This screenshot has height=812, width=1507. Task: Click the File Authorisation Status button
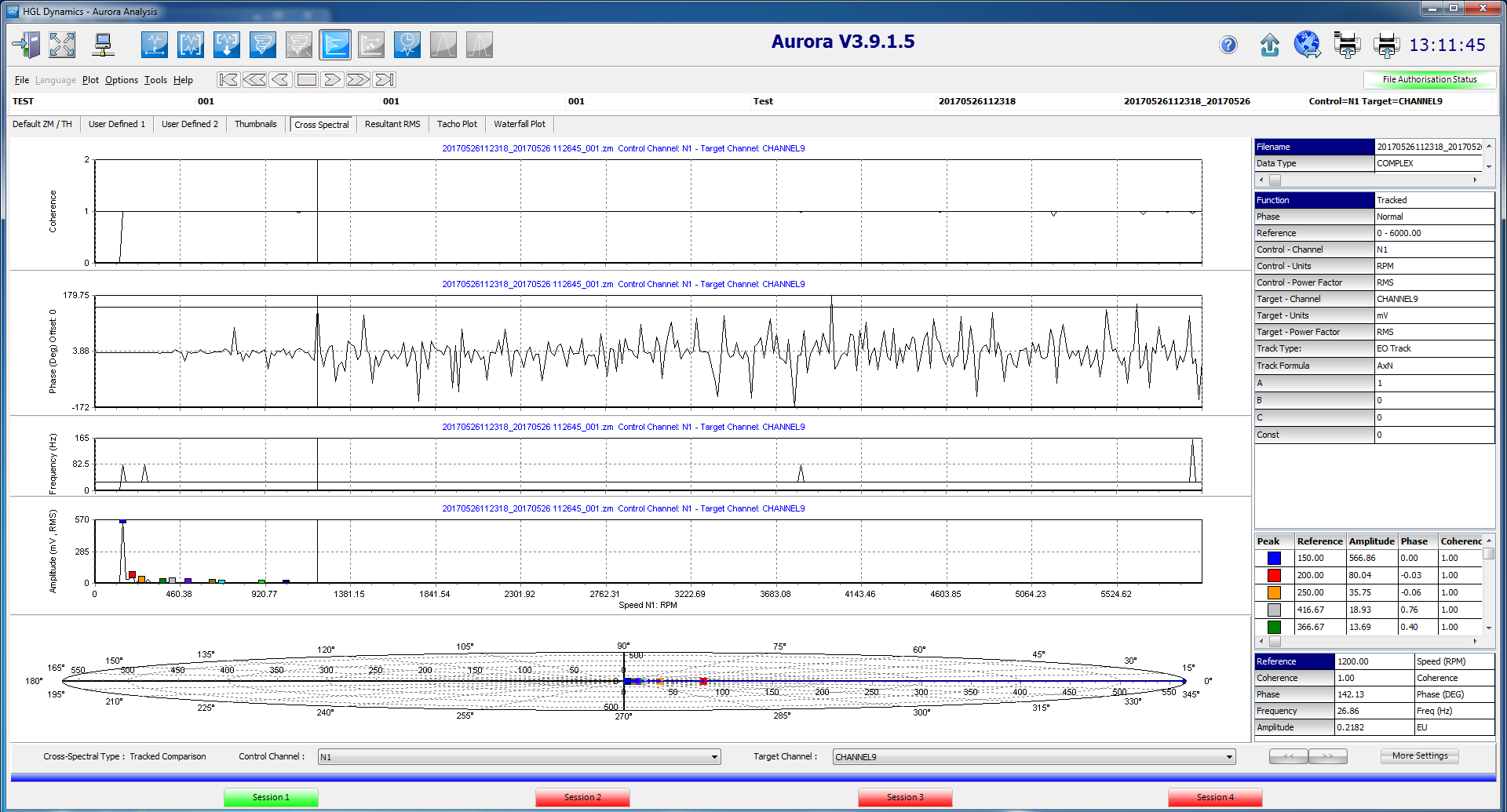point(1429,79)
